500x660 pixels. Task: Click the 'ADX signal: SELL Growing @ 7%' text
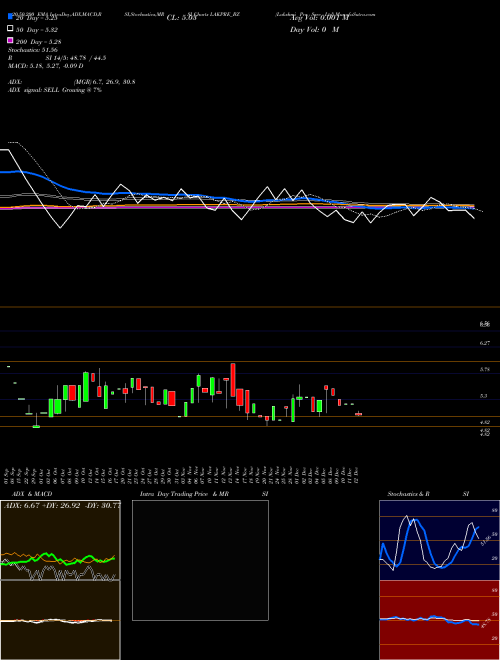point(55,90)
